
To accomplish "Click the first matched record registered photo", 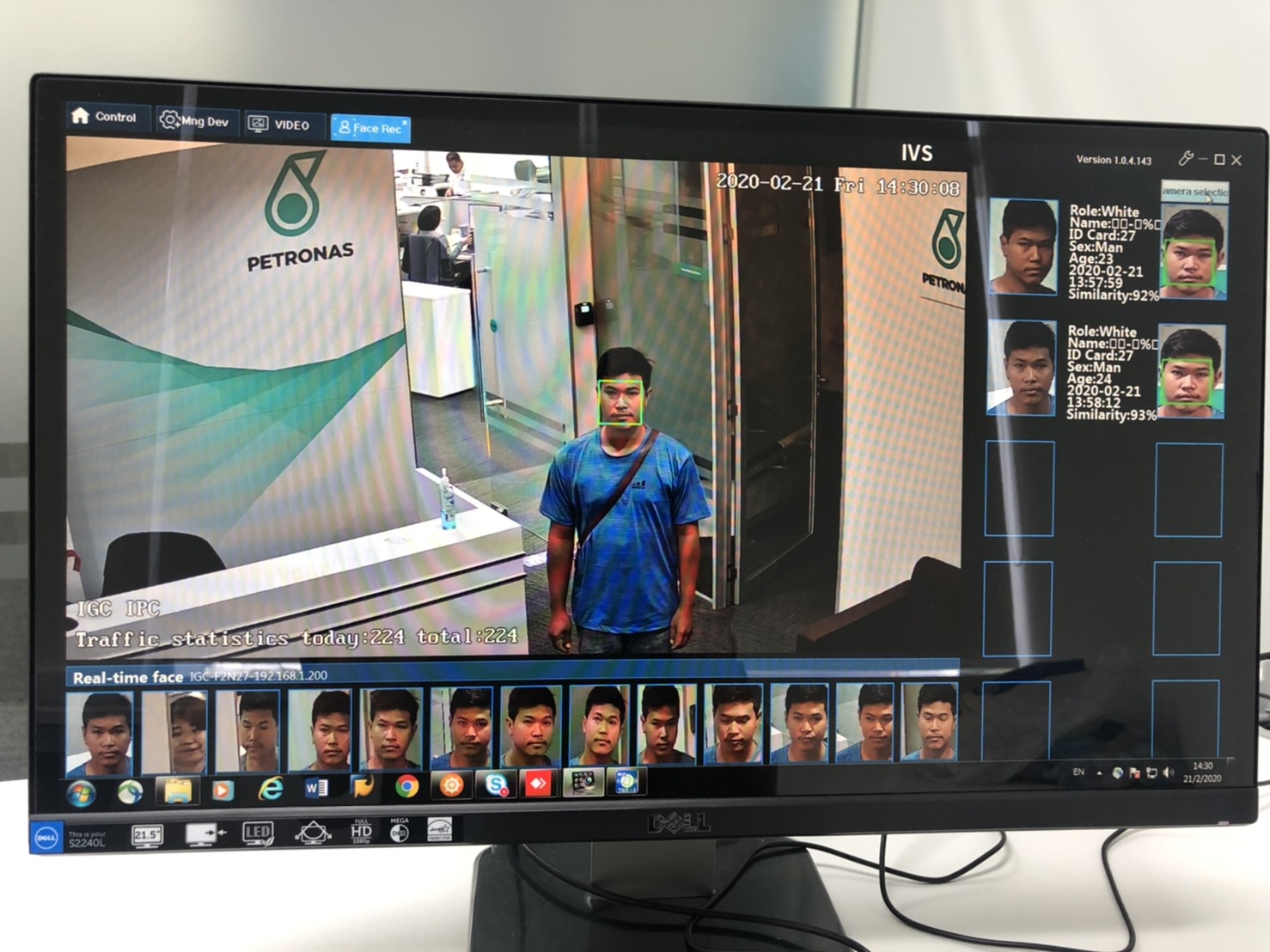I will click(x=1023, y=247).
